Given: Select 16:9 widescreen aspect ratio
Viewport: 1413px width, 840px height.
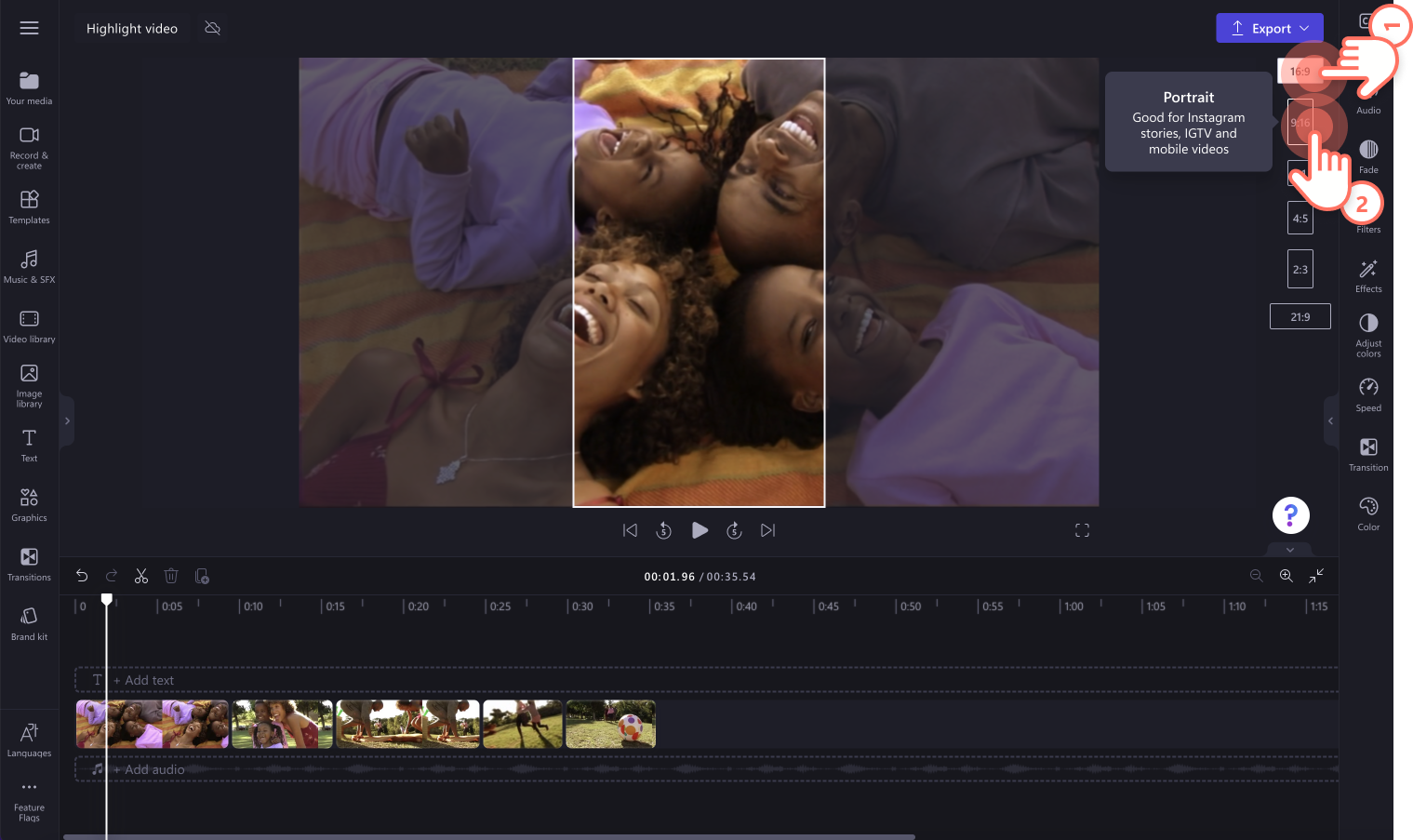Looking at the screenshot, I should (x=1300, y=71).
